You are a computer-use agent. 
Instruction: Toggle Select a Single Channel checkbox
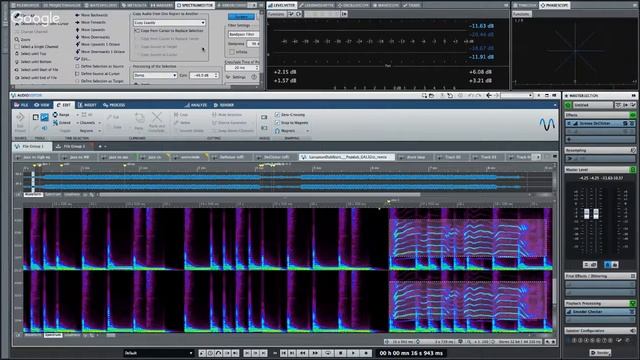click(17, 47)
